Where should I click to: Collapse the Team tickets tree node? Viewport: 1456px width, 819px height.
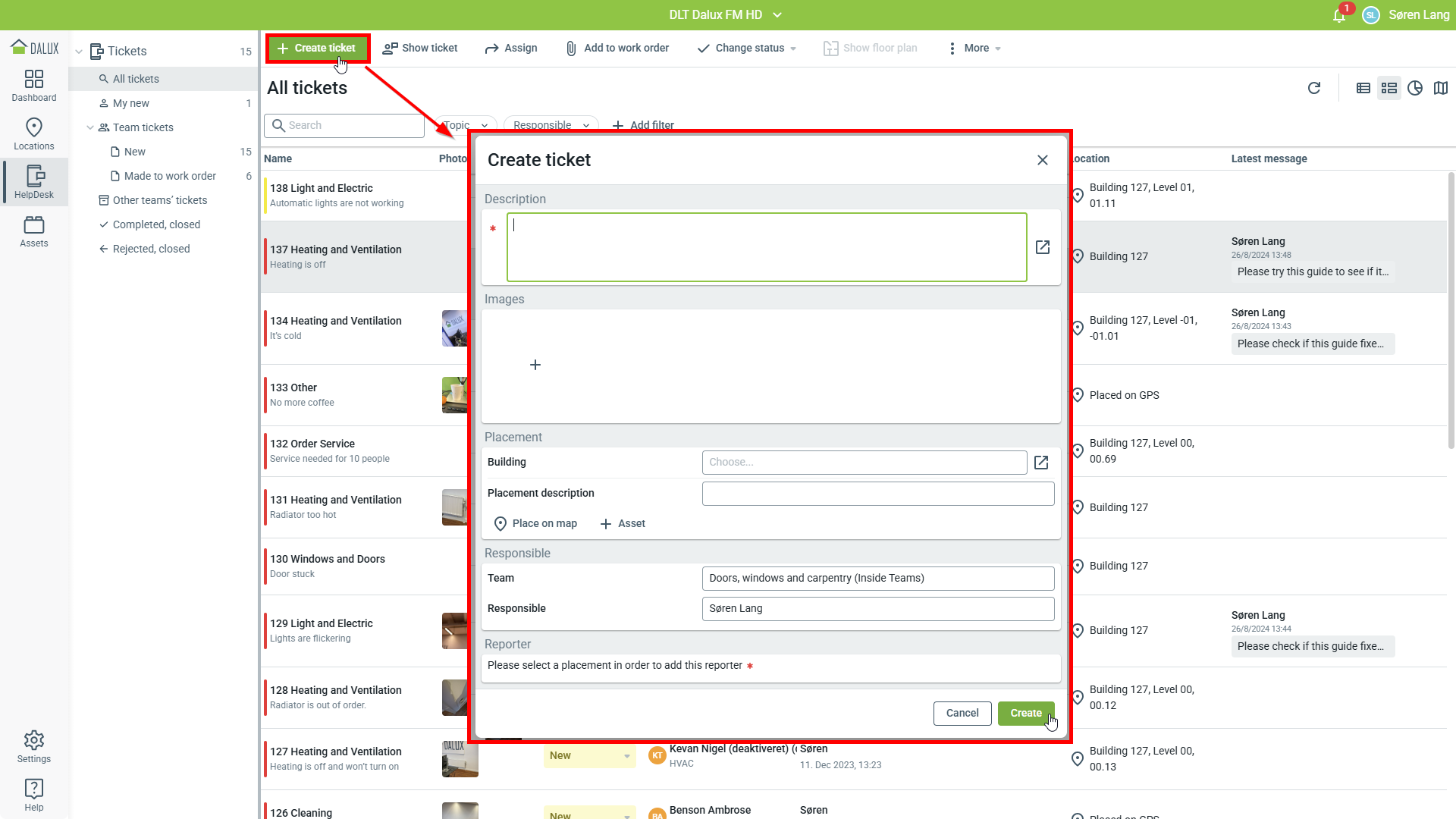(x=90, y=127)
